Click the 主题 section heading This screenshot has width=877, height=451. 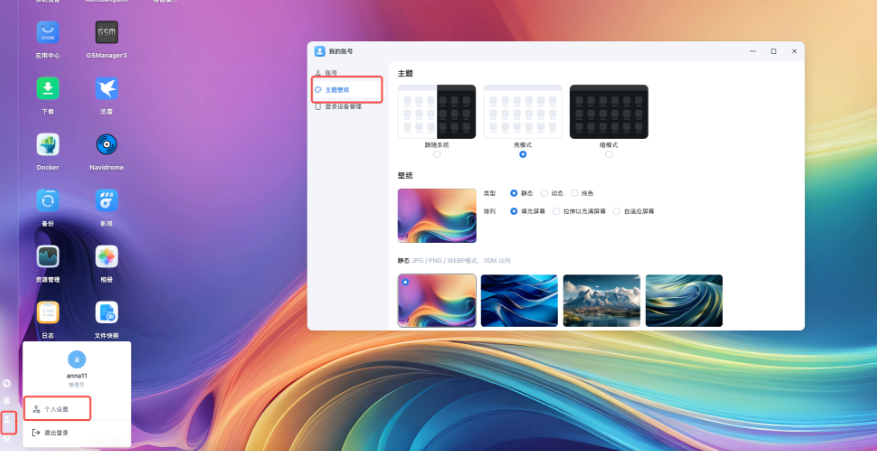tap(406, 74)
